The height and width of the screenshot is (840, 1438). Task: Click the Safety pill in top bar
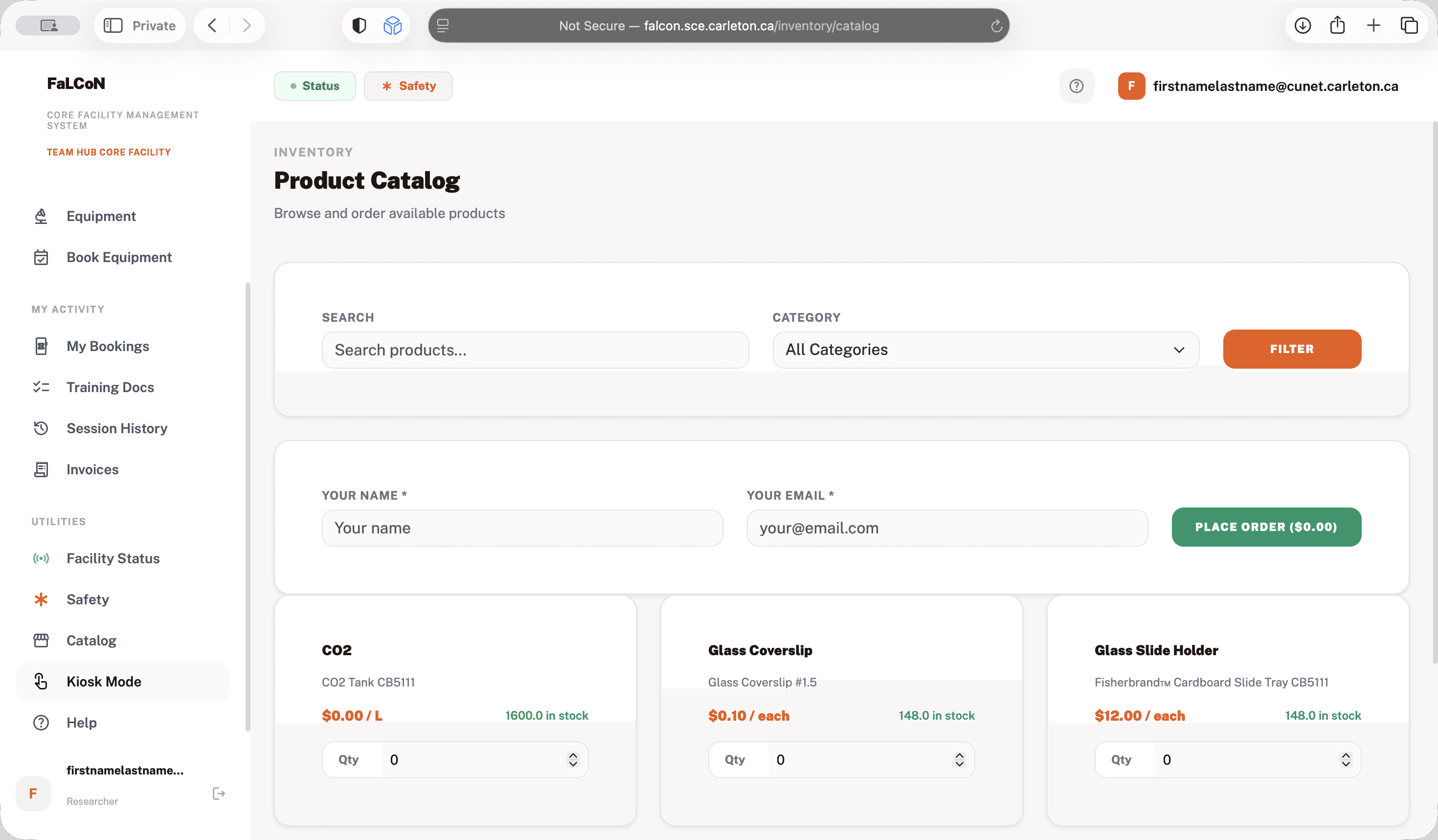point(408,86)
